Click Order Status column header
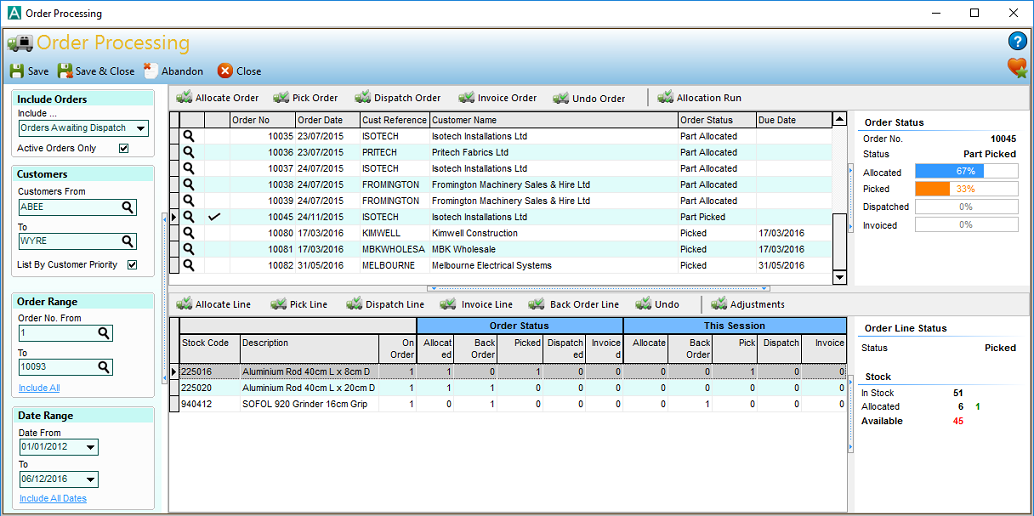1034x516 pixels. point(717,120)
